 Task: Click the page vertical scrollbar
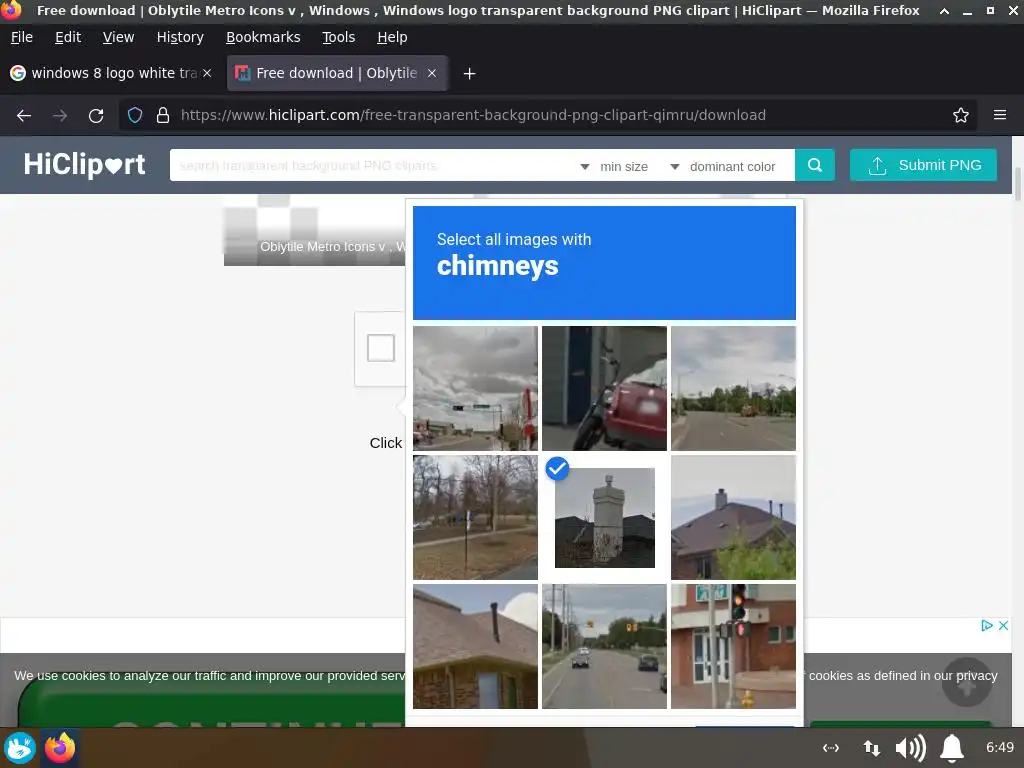(x=1017, y=183)
